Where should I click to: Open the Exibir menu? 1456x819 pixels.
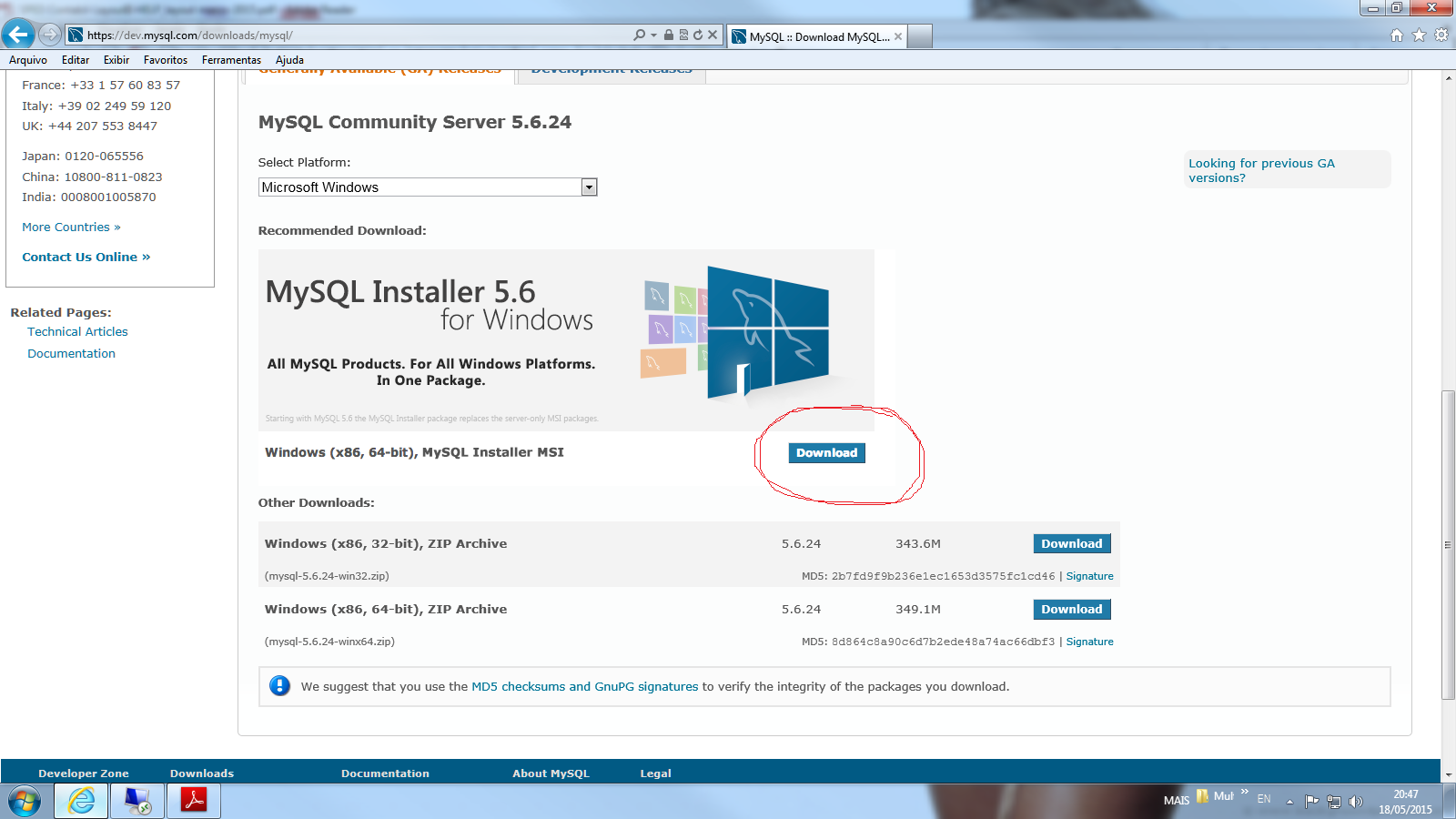click(116, 60)
